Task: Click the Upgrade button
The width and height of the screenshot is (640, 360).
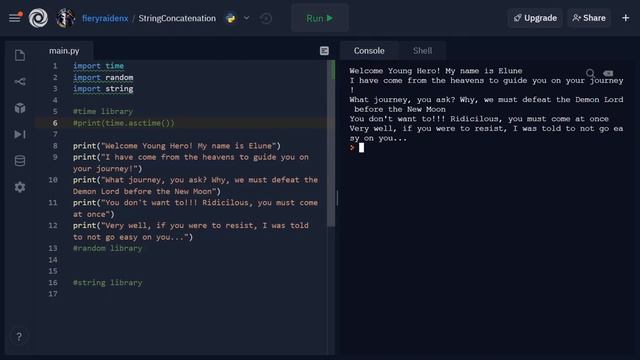Action: [x=535, y=18]
